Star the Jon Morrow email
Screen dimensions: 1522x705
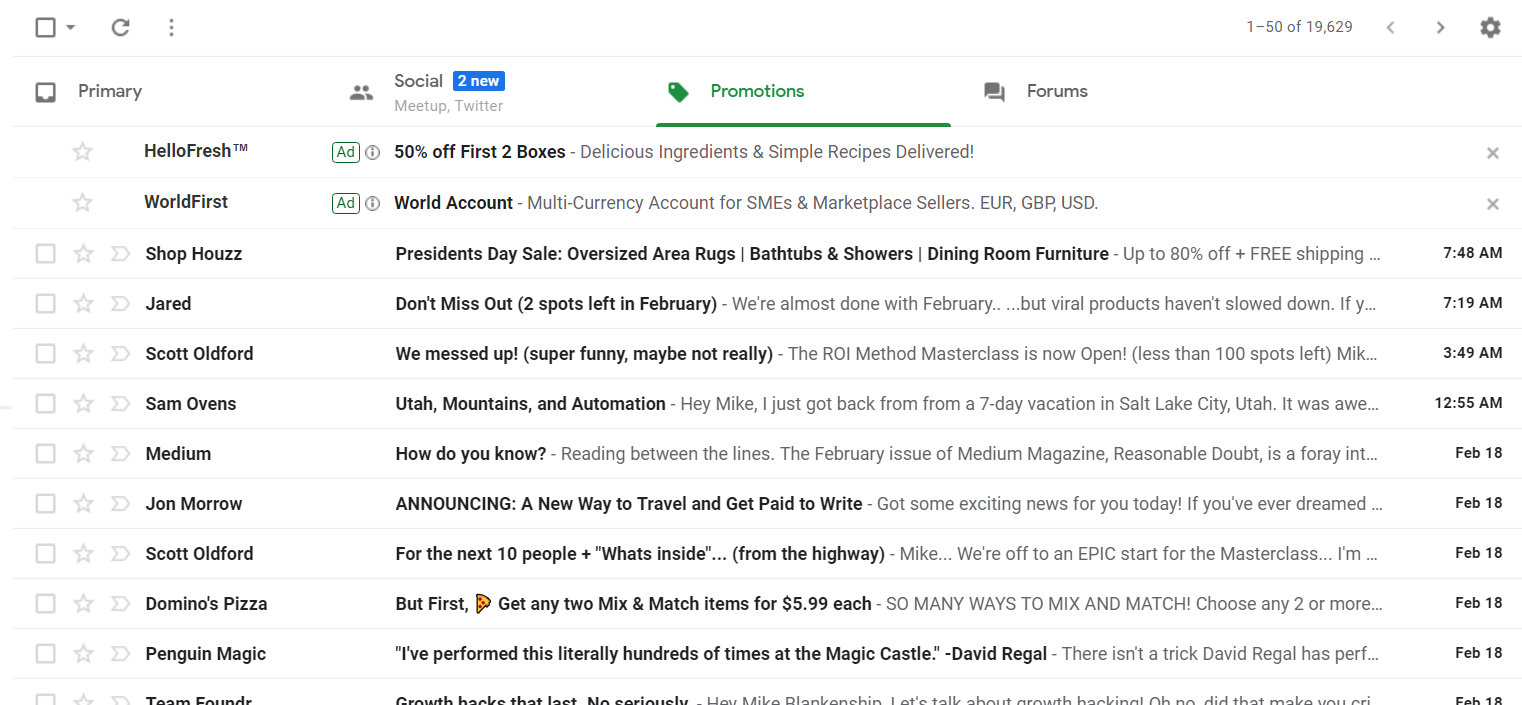pos(83,504)
